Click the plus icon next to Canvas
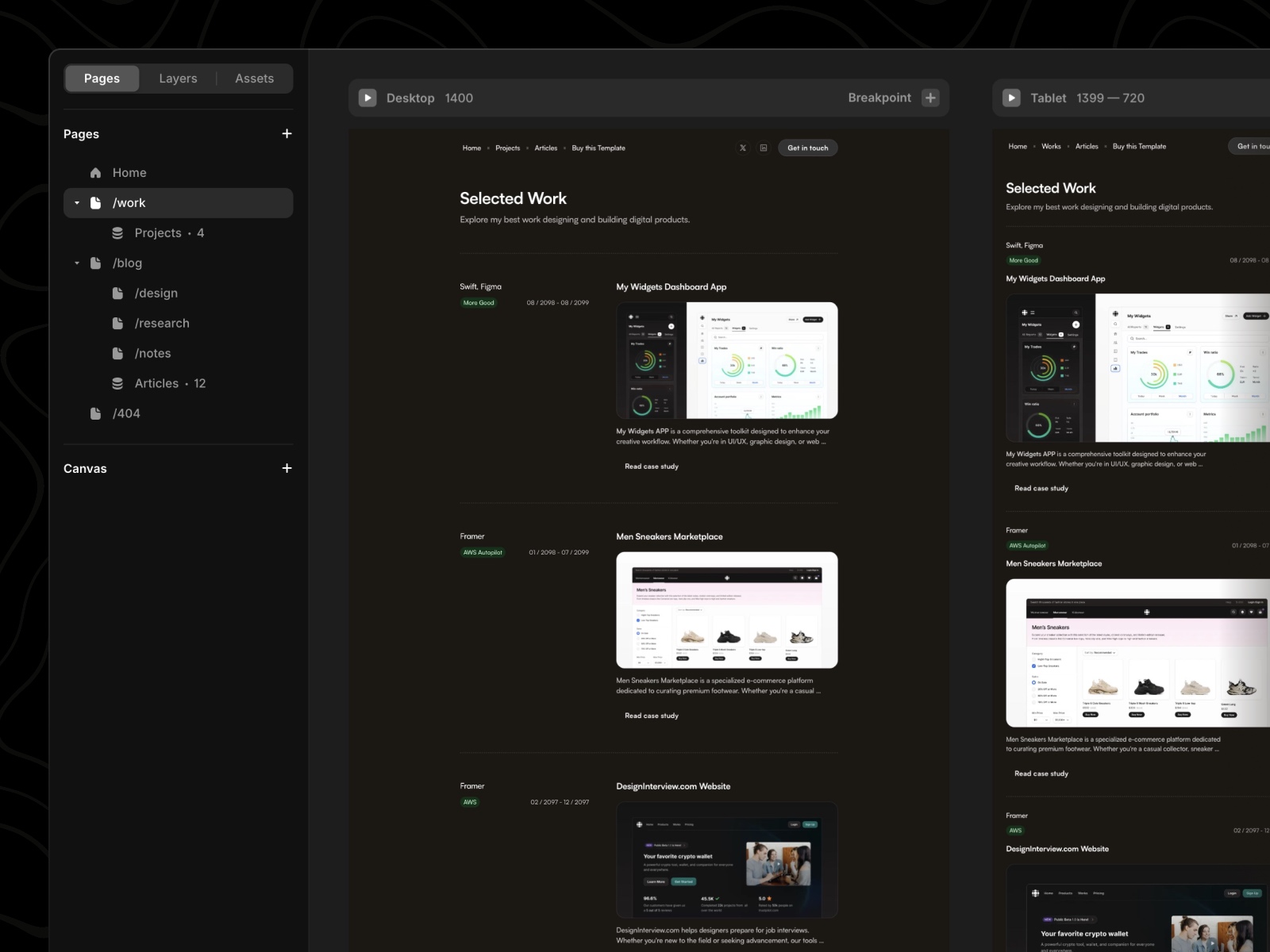This screenshot has width=1270, height=952. click(287, 468)
